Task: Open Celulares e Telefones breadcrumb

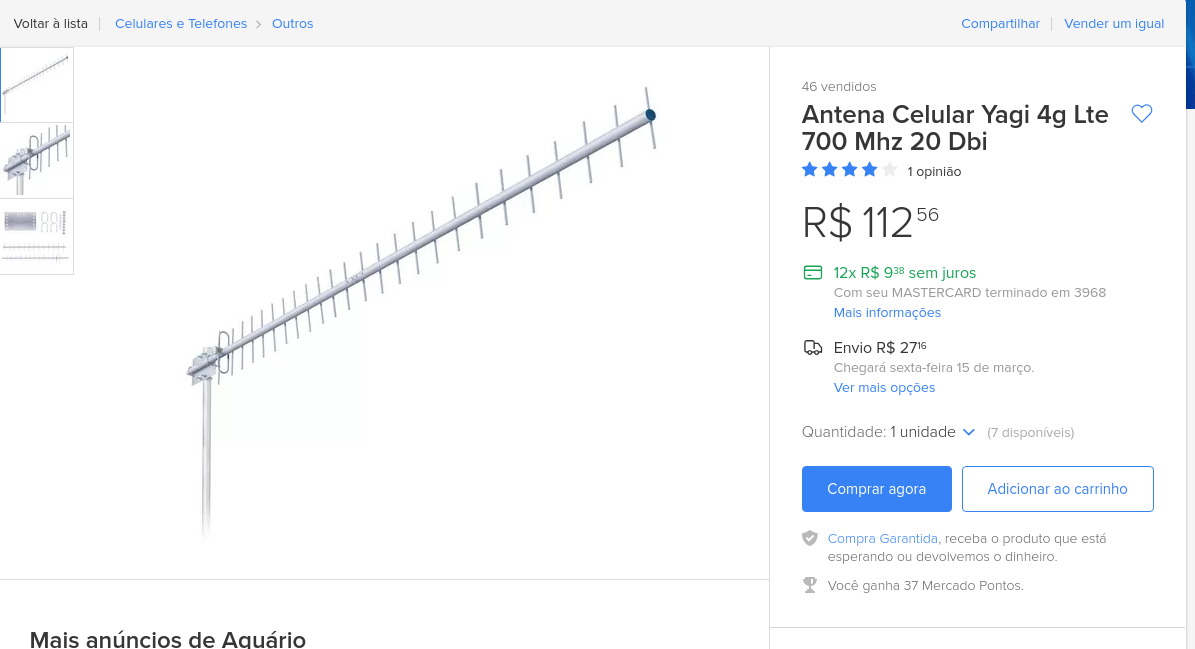Action: [181, 23]
